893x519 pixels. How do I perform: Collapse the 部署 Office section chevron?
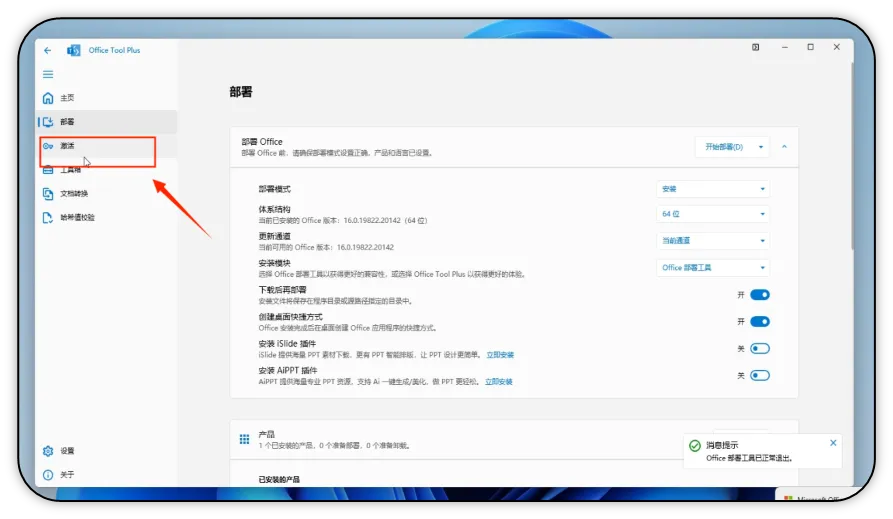(784, 147)
